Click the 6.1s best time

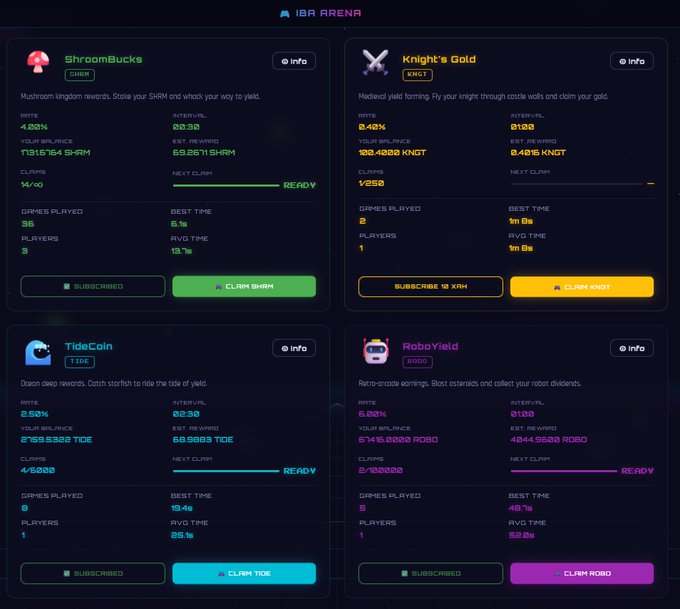179,224
